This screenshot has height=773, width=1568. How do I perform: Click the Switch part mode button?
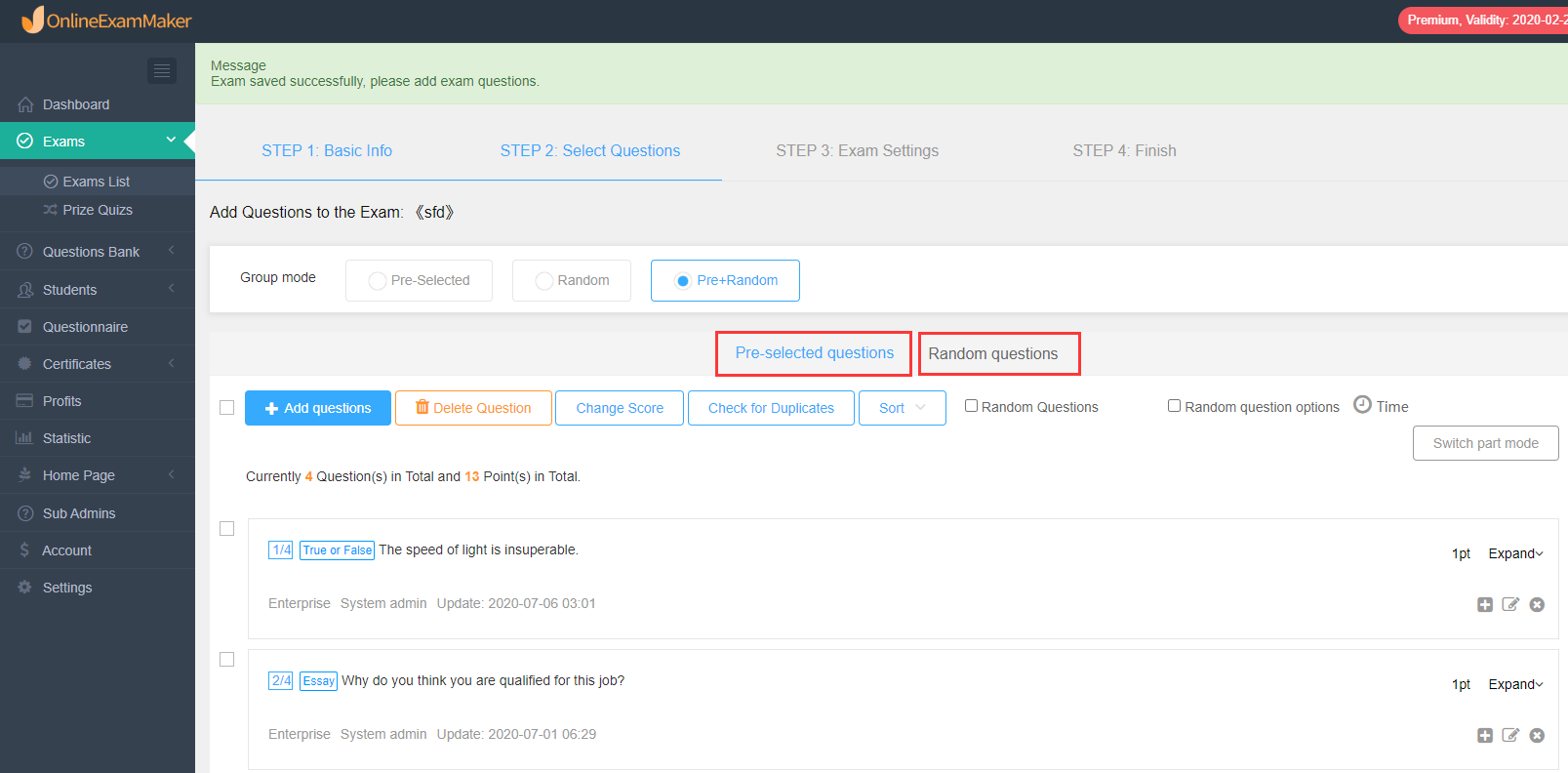click(1486, 443)
